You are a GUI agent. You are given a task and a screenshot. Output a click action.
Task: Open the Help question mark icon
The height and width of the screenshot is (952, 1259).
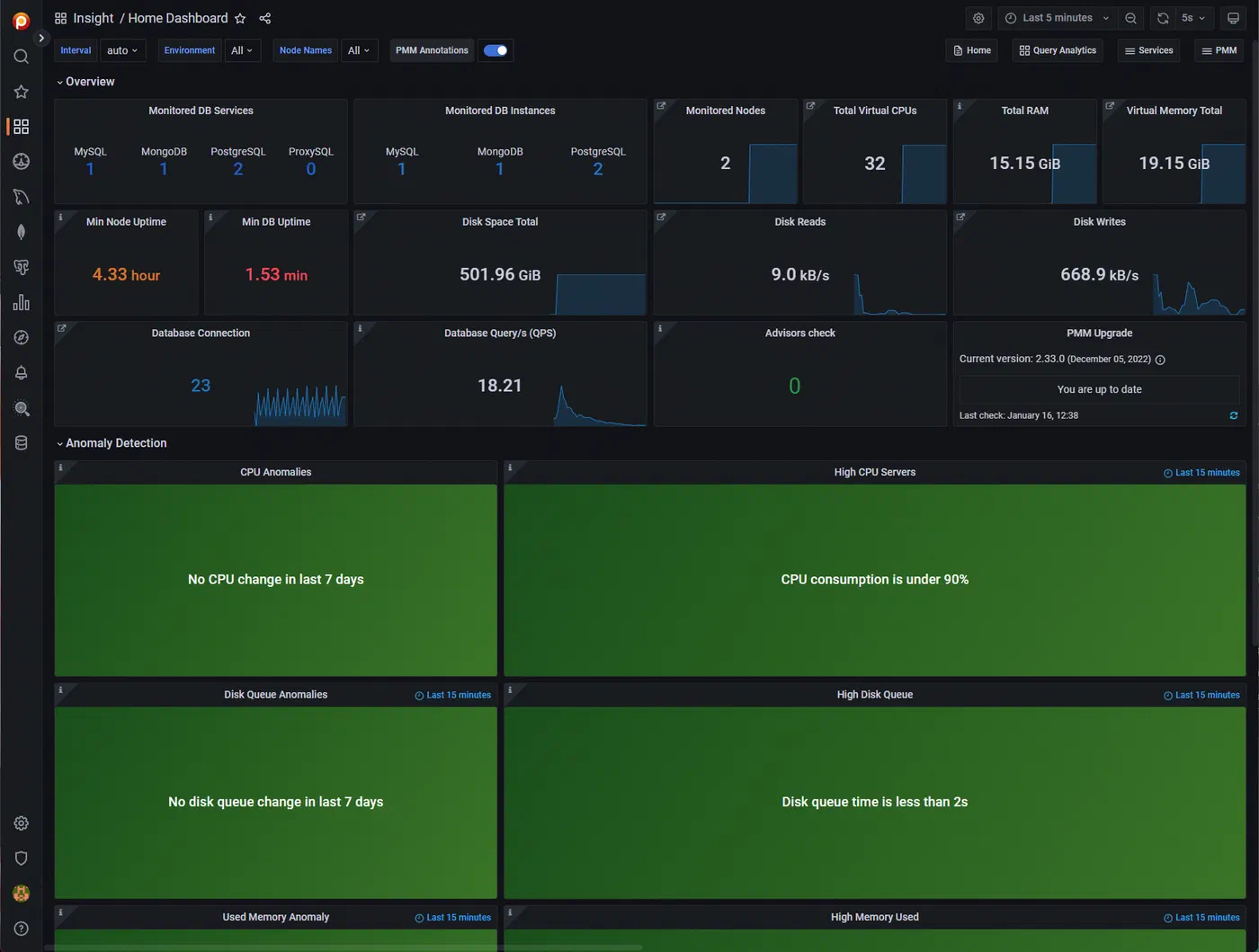pyautogui.click(x=21, y=929)
